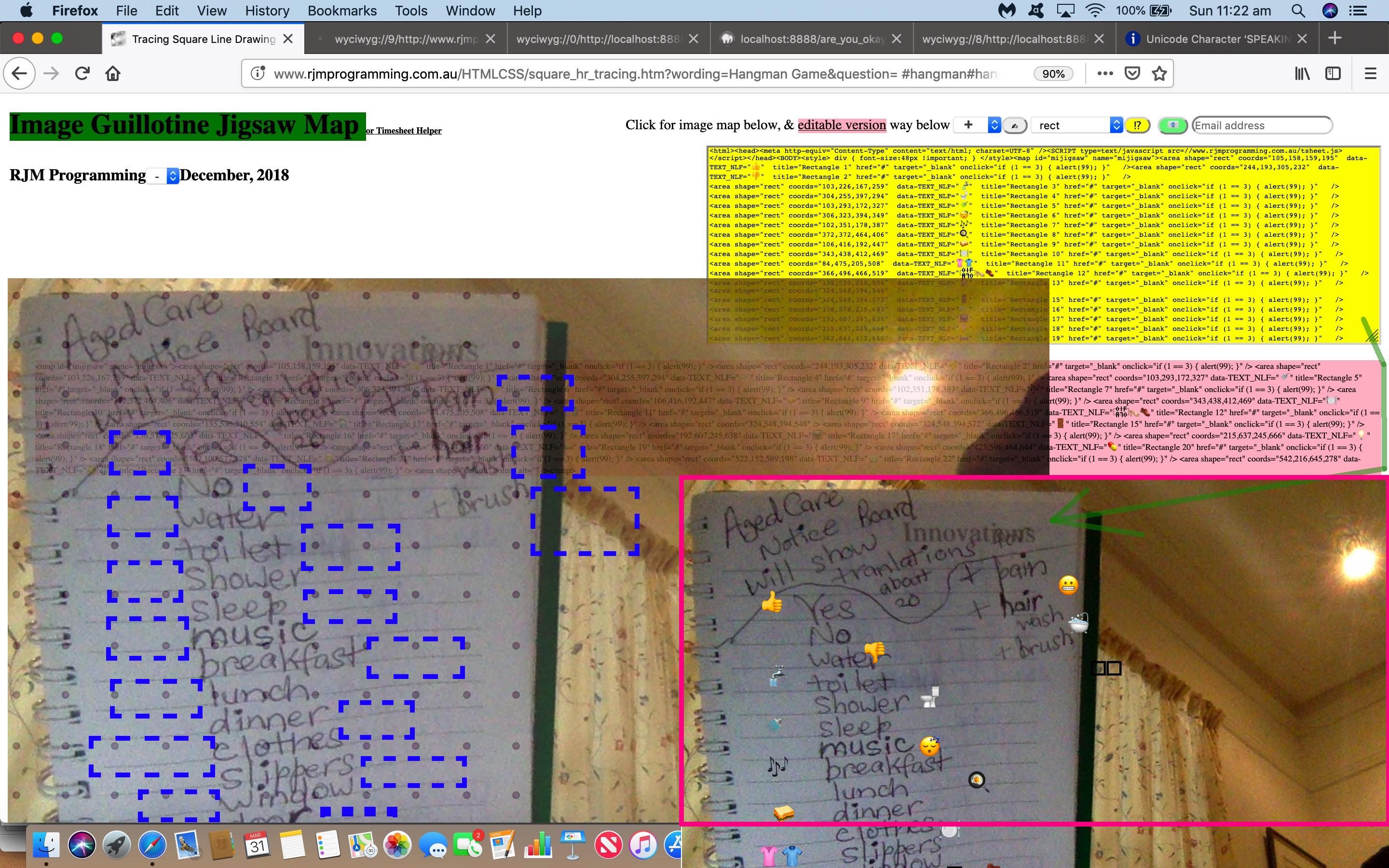Open Photos from the Dock
This screenshot has height=868, width=1389.
[x=397, y=845]
